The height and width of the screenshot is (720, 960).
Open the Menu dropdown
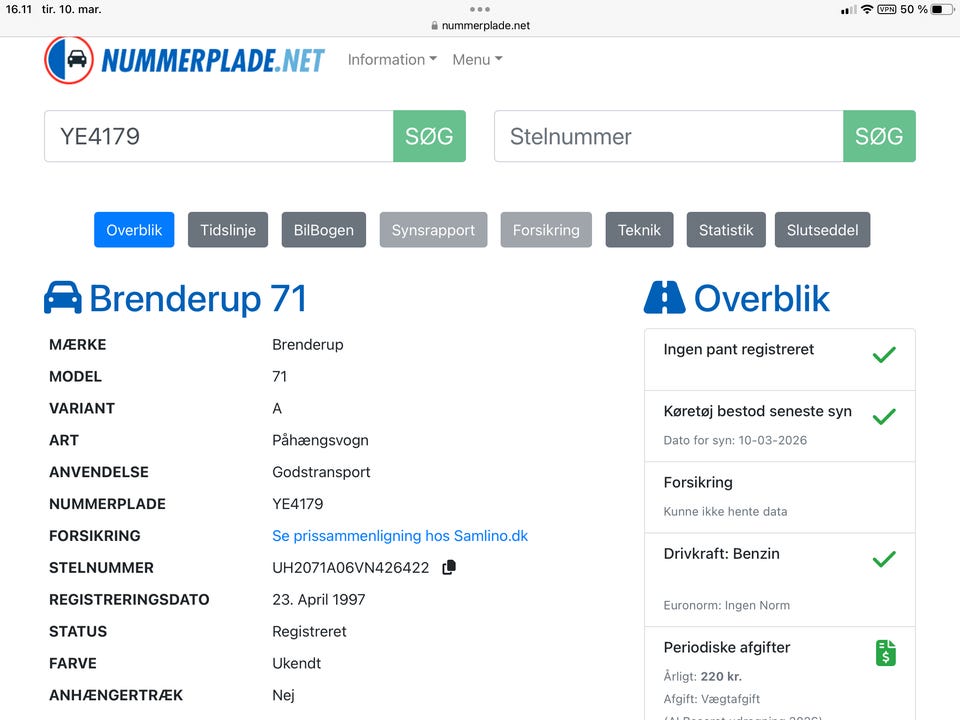point(477,59)
